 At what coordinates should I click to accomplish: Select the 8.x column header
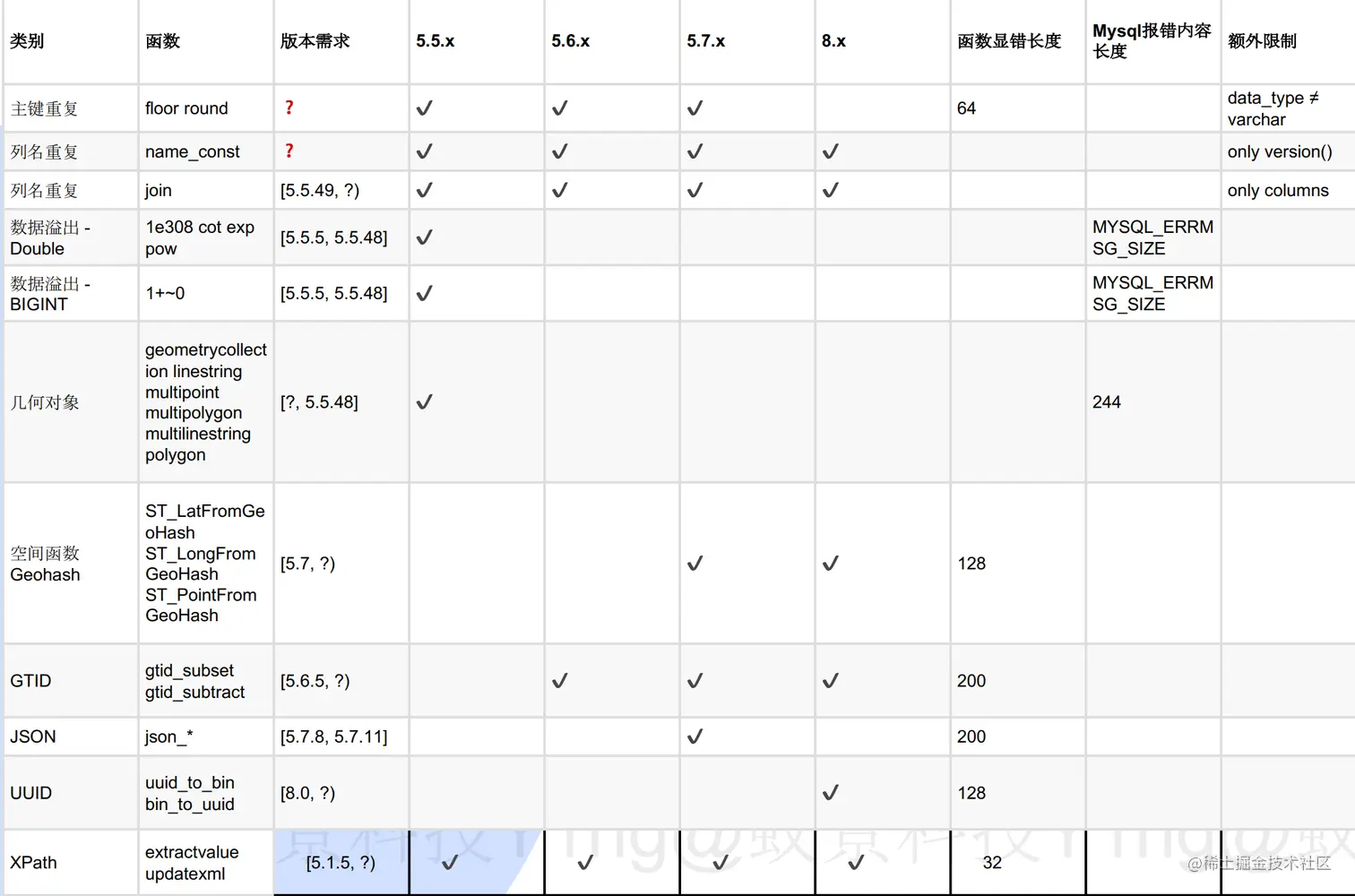(883, 41)
